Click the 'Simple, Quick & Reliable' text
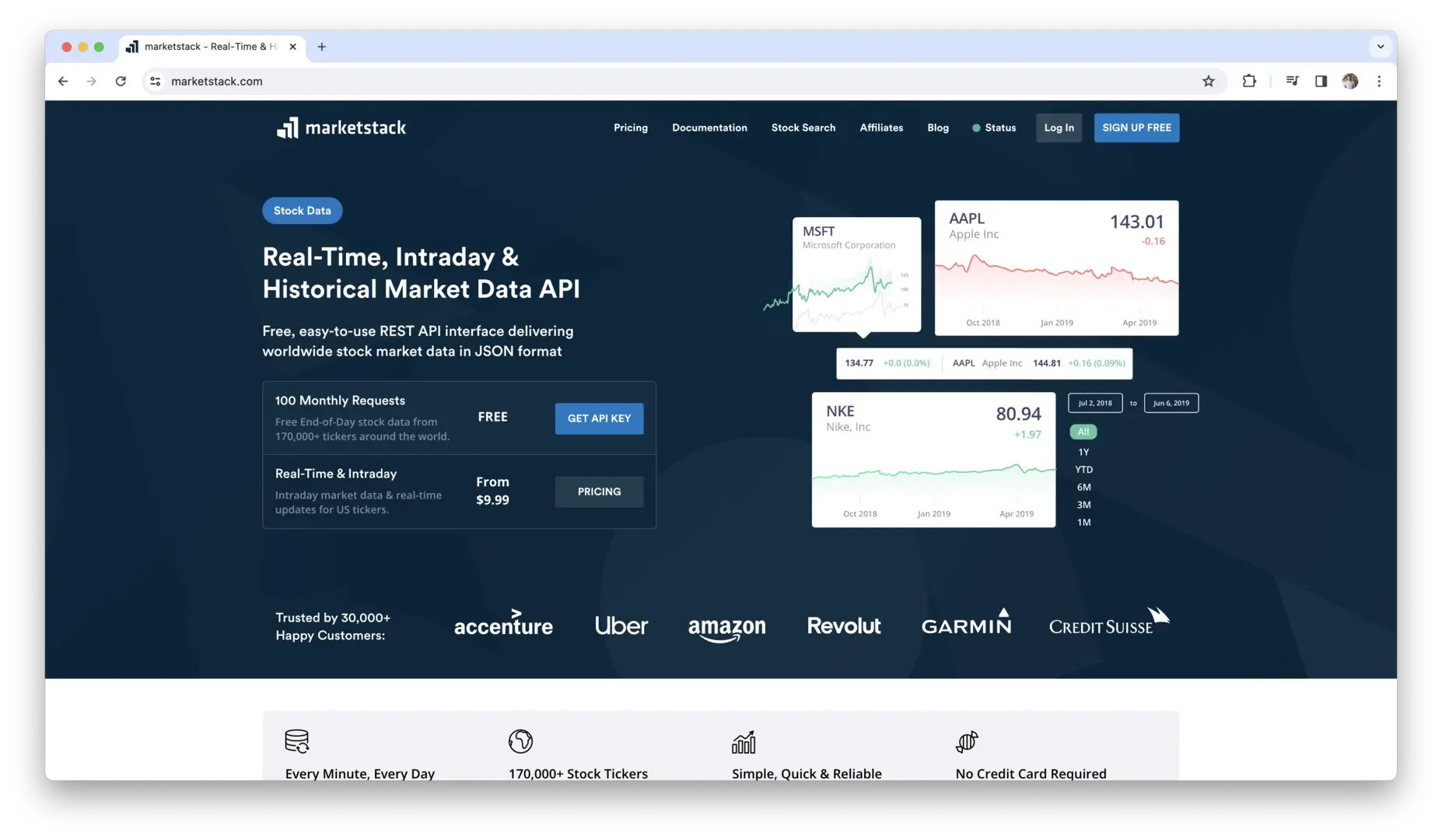Viewport: 1442px width, 840px height. [807, 774]
